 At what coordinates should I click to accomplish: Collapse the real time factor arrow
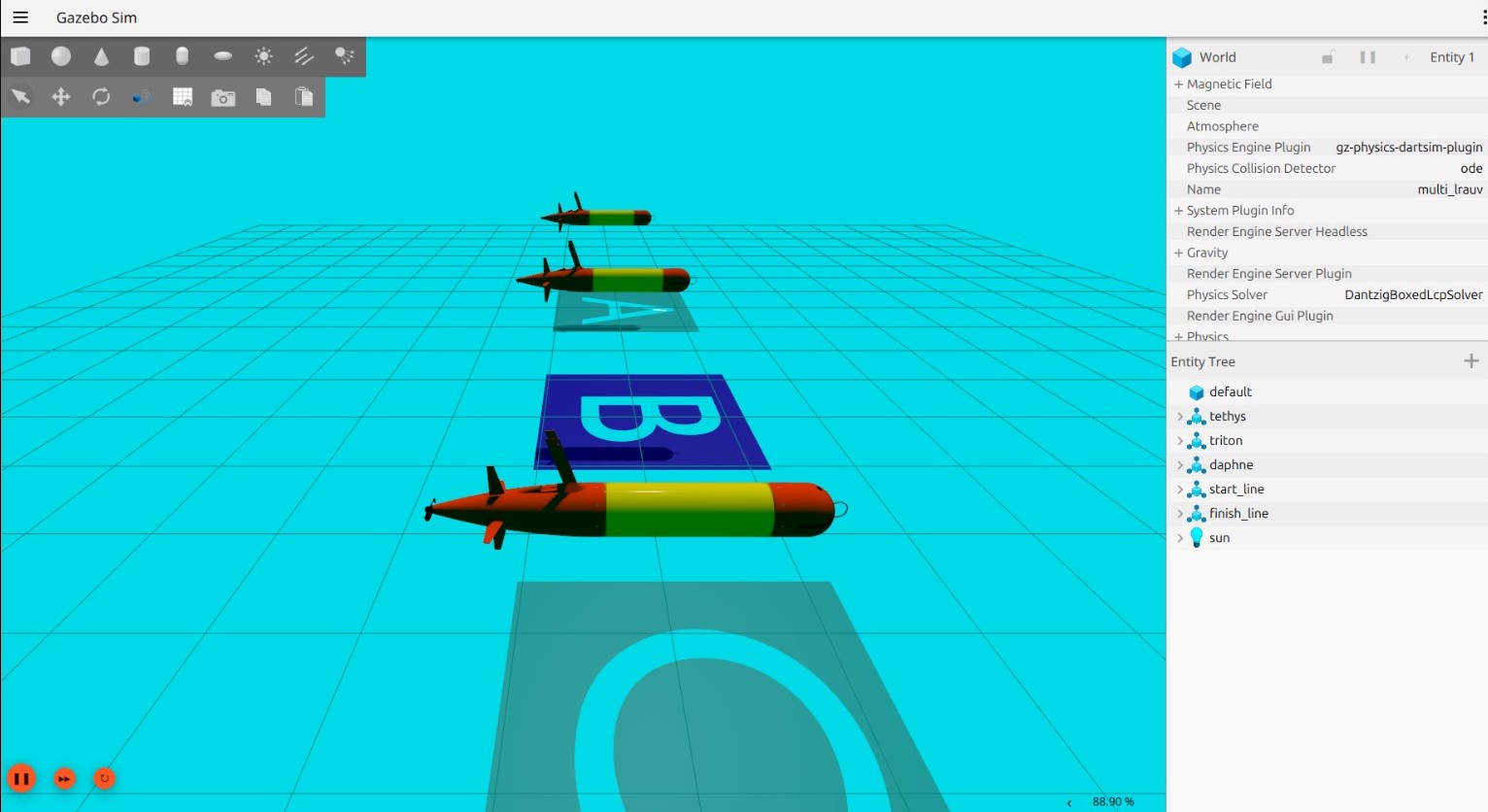[1069, 802]
